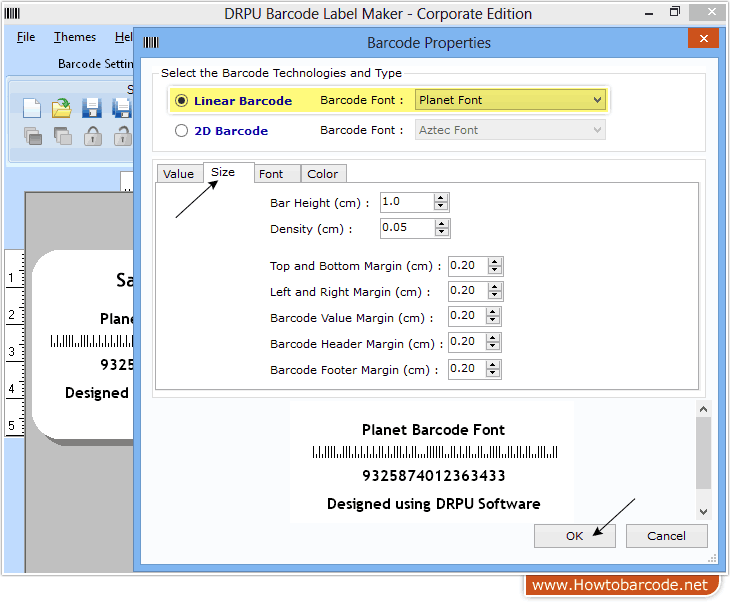730x602 pixels.
Task: Switch to the Color tab
Action: coord(323,174)
